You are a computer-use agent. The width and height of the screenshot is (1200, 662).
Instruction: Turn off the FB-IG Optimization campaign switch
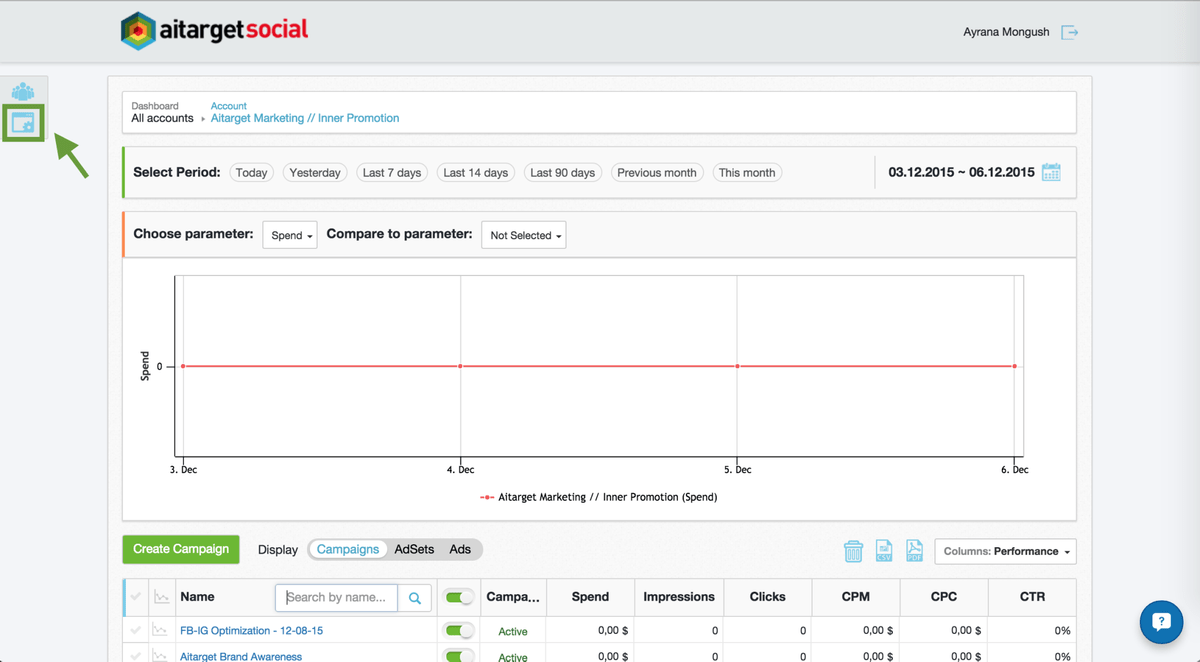[x=459, y=631]
